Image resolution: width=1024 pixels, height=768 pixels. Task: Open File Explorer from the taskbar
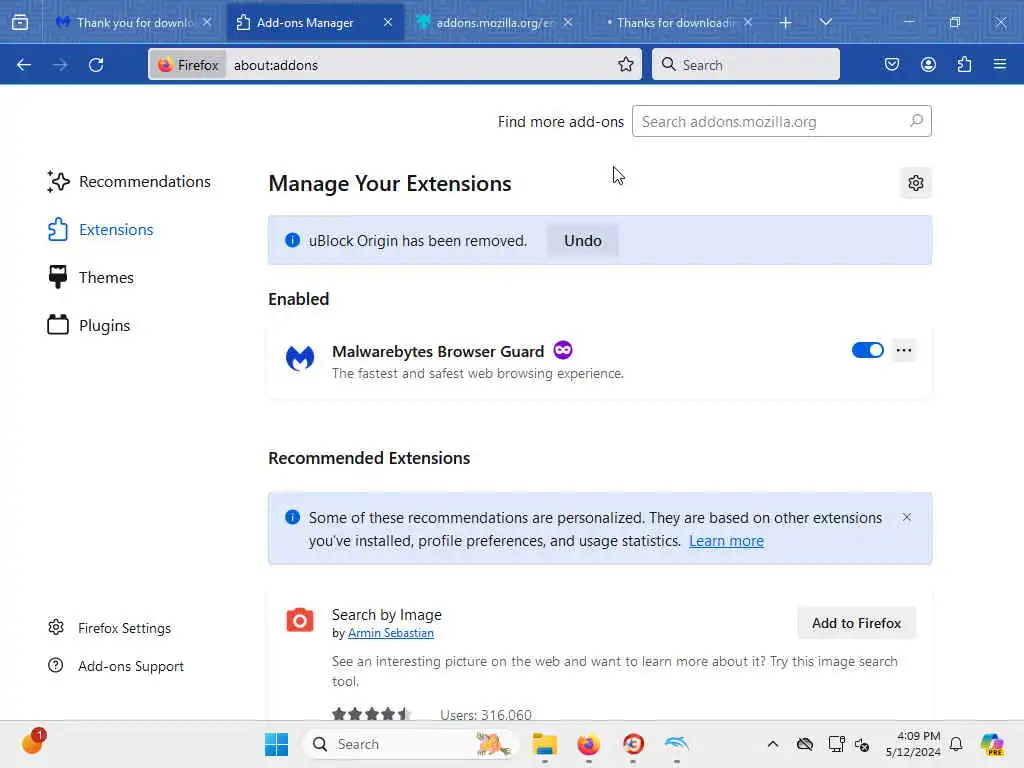click(x=545, y=744)
